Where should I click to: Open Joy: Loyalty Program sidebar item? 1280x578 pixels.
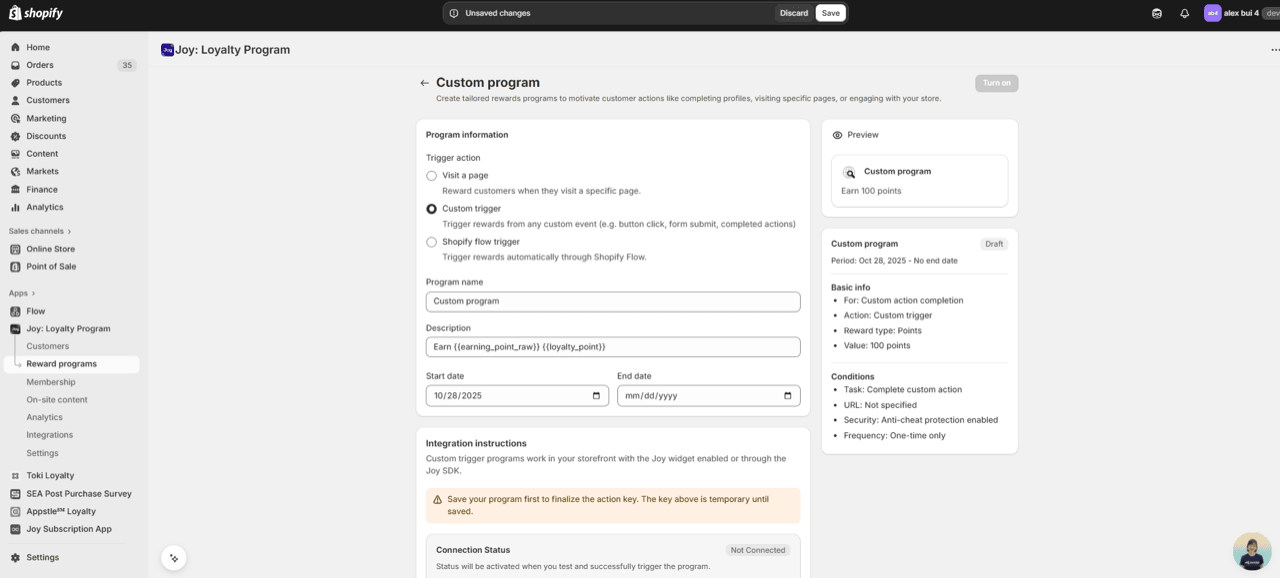pyautogui.click(x=70, y=329)
